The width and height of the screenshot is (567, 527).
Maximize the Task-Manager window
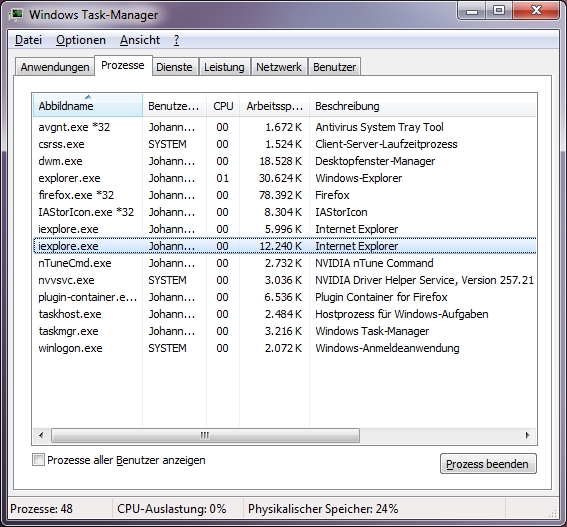(499, 10)
